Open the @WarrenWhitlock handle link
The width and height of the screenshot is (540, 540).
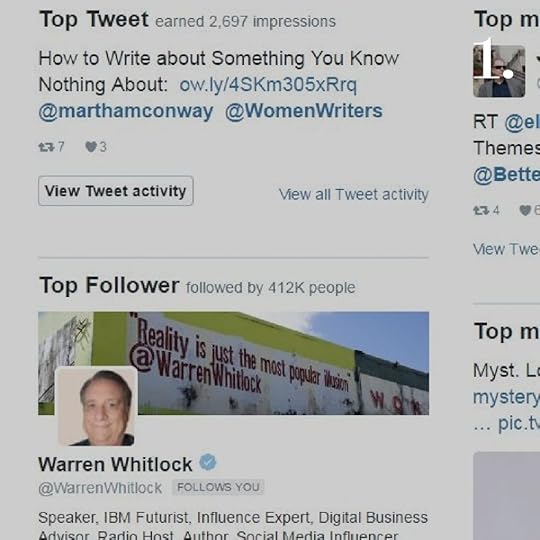(x=100, y=488)
